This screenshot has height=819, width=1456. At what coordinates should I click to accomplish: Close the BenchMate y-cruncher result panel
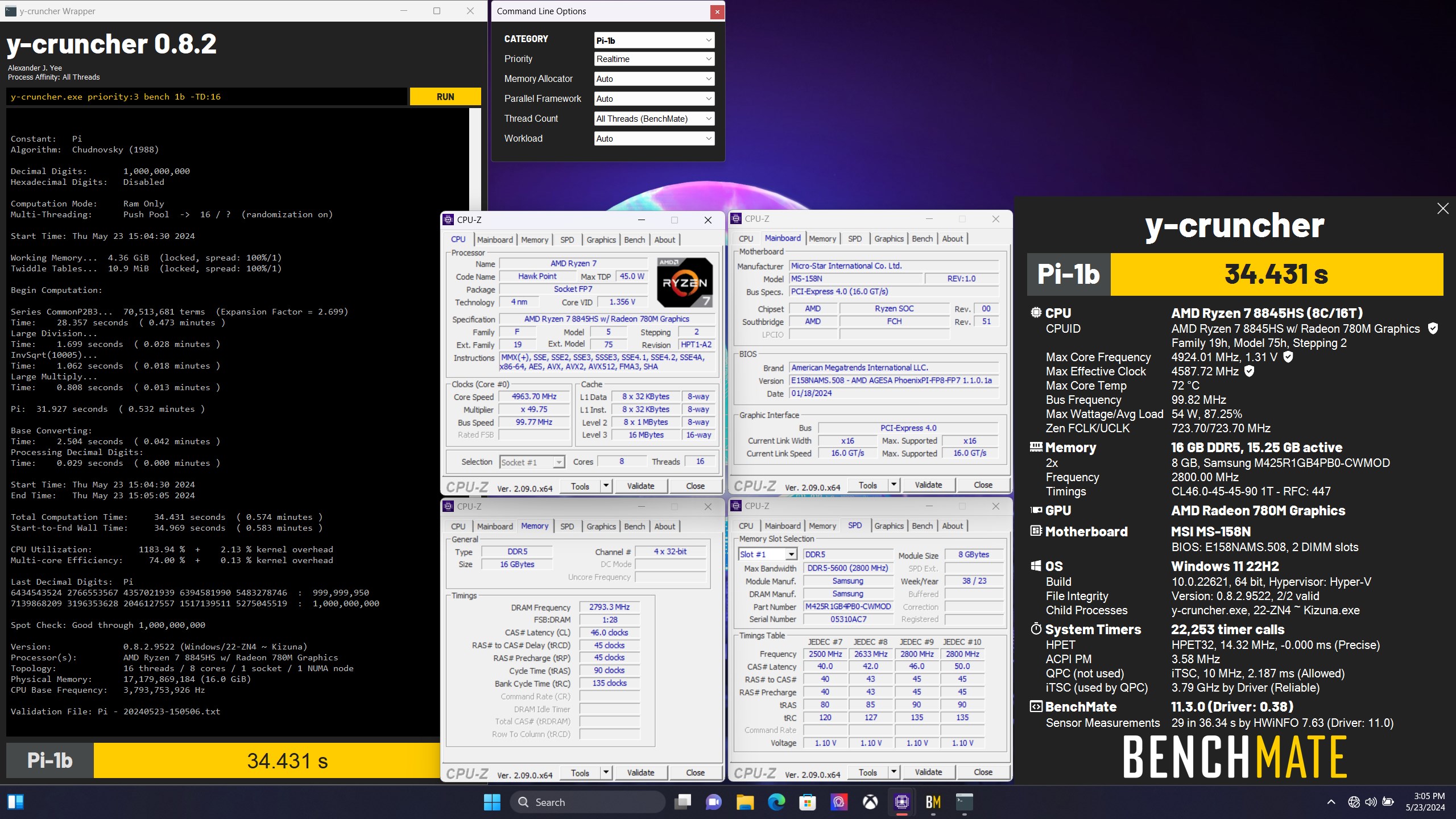1443,209
